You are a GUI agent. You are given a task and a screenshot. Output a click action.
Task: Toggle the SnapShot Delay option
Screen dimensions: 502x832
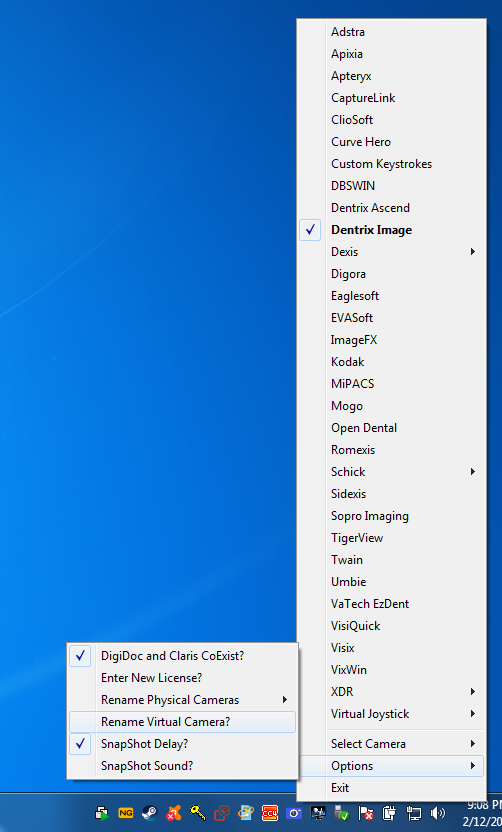pos(183,744)
